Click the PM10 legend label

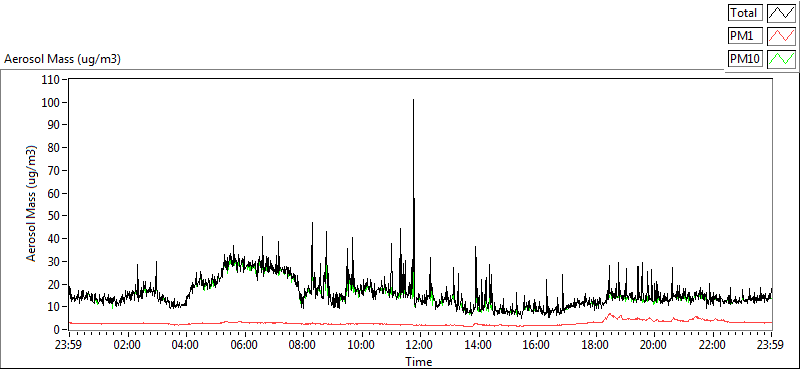click(745, 59)
